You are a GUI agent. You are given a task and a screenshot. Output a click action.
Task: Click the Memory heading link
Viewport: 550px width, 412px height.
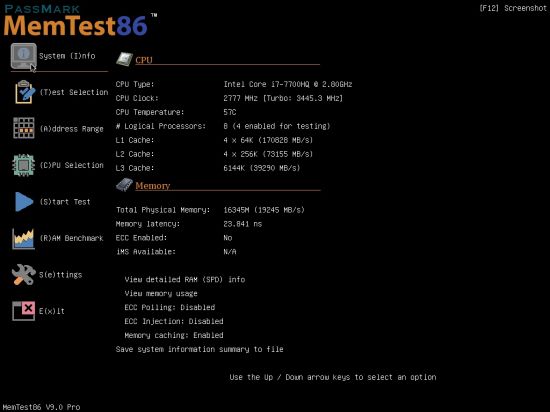(x=153, y=185)
